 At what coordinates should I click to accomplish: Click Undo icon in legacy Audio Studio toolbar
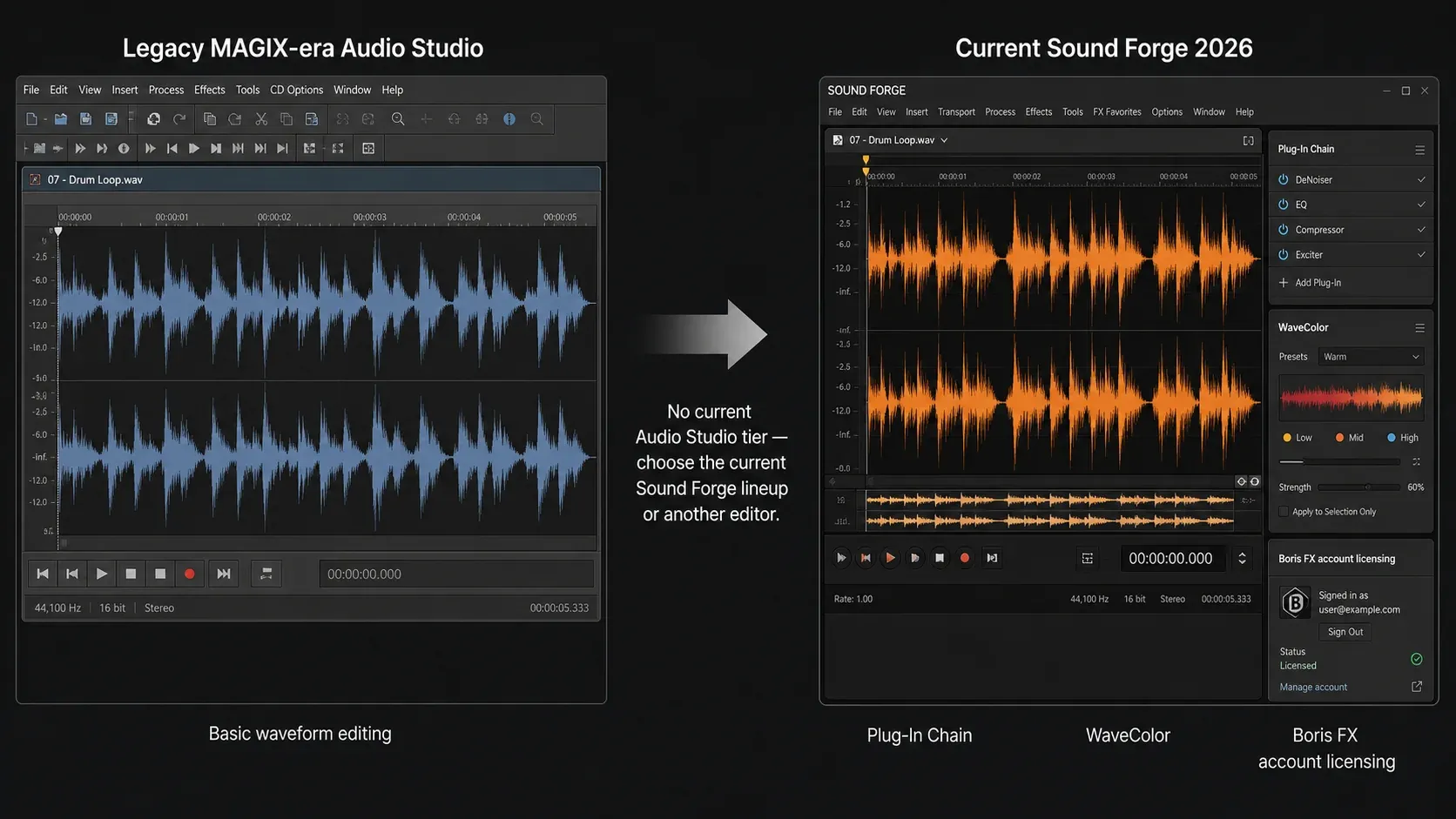coord(153,119)
